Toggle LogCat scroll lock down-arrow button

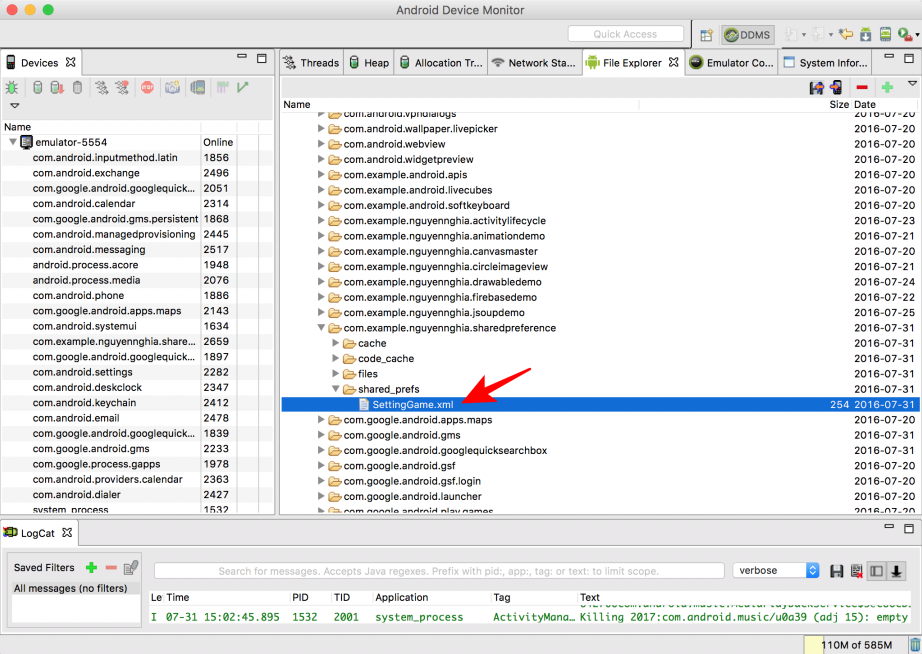pyautogui.click(x=896, y=570)
